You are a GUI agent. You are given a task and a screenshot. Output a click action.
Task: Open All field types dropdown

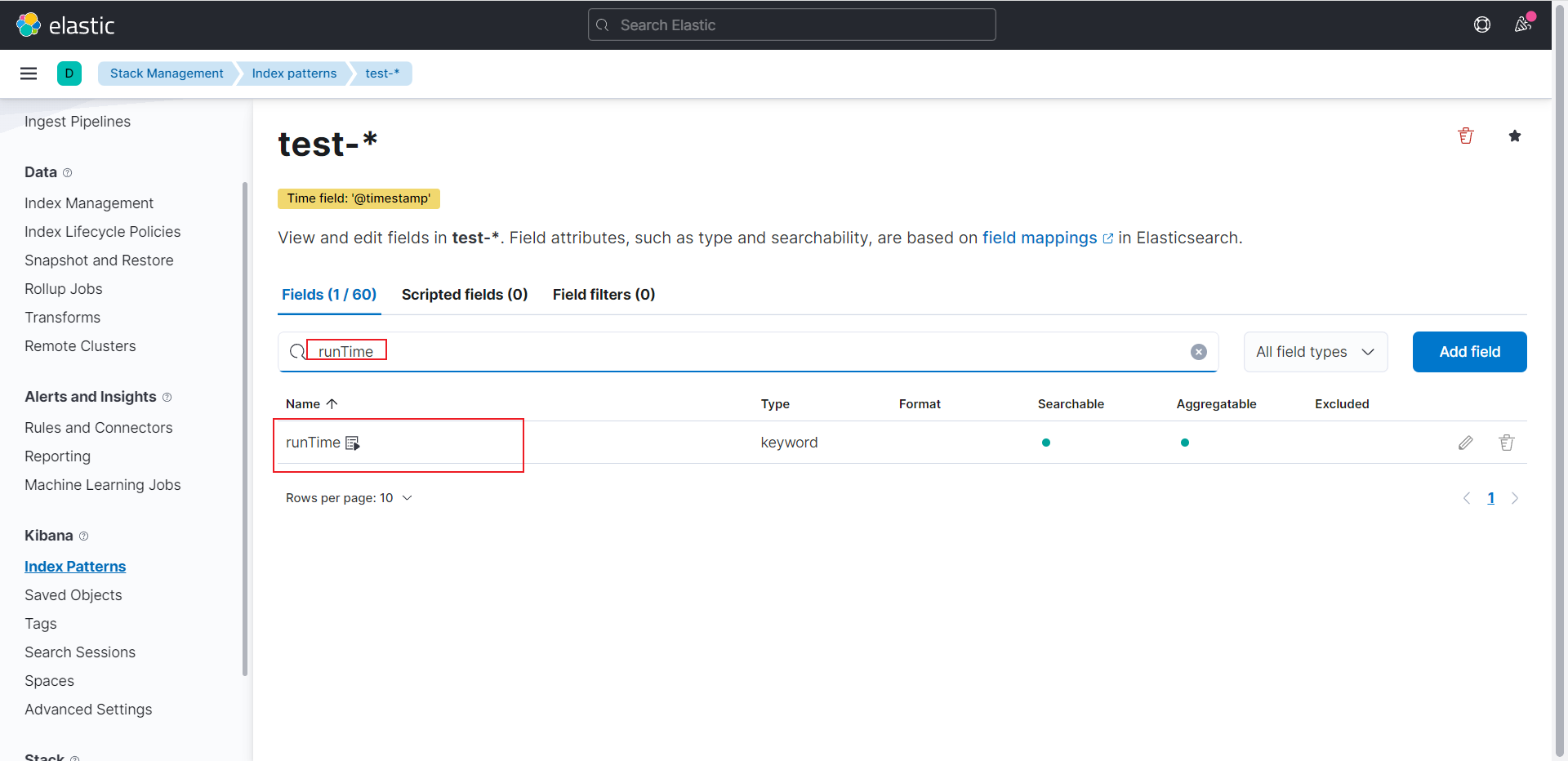[1316, 352]
